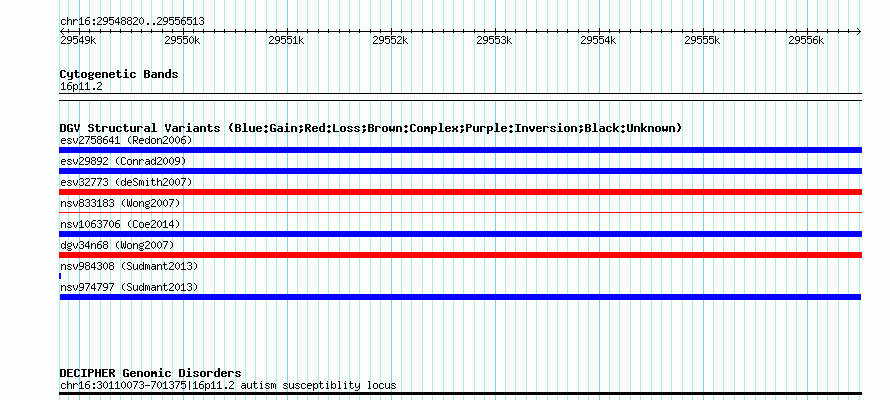Click the 29550k ruler tick label

tap(182, 40)
